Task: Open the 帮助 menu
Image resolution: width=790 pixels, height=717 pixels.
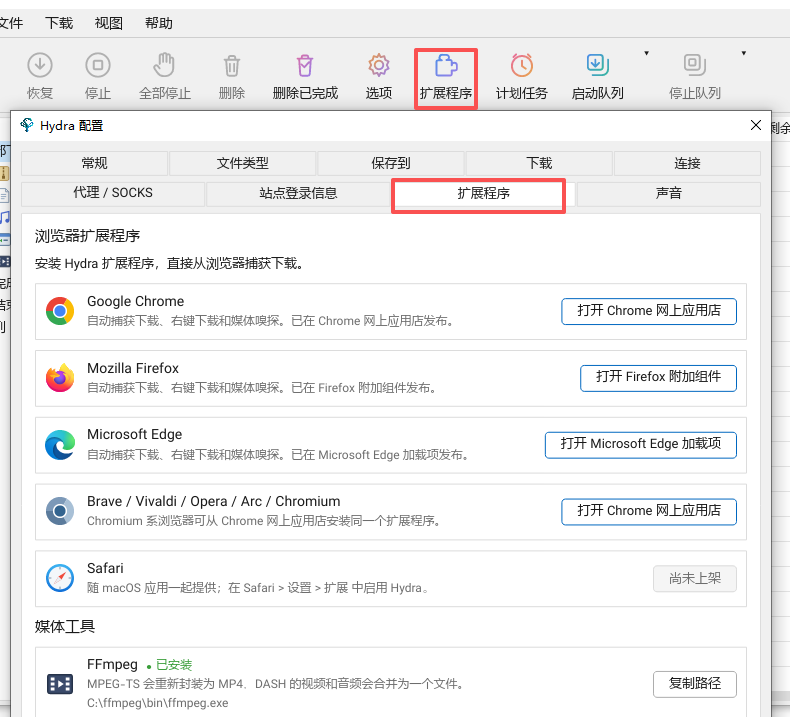Action: pos(159,23)
